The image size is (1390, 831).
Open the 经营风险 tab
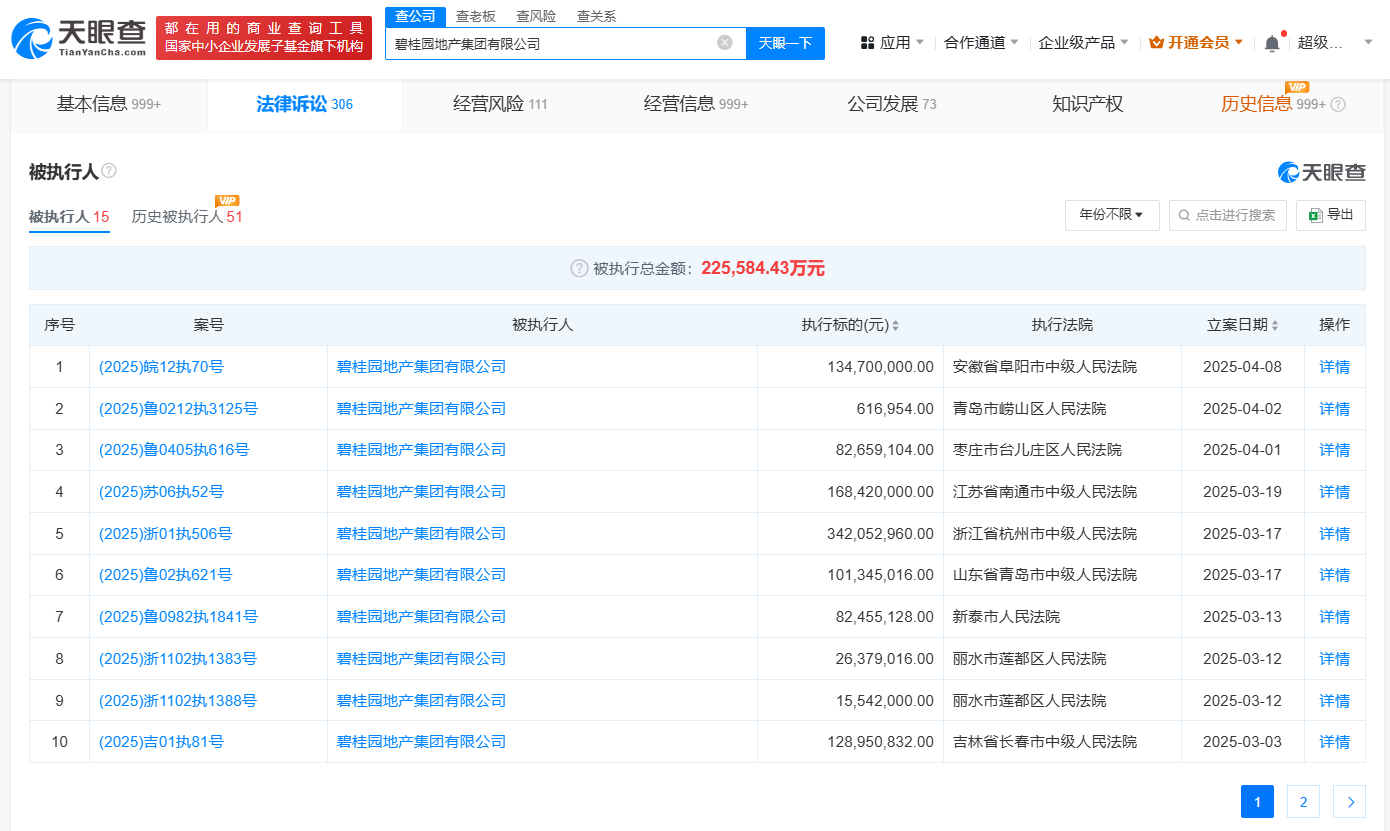[500, 104]
